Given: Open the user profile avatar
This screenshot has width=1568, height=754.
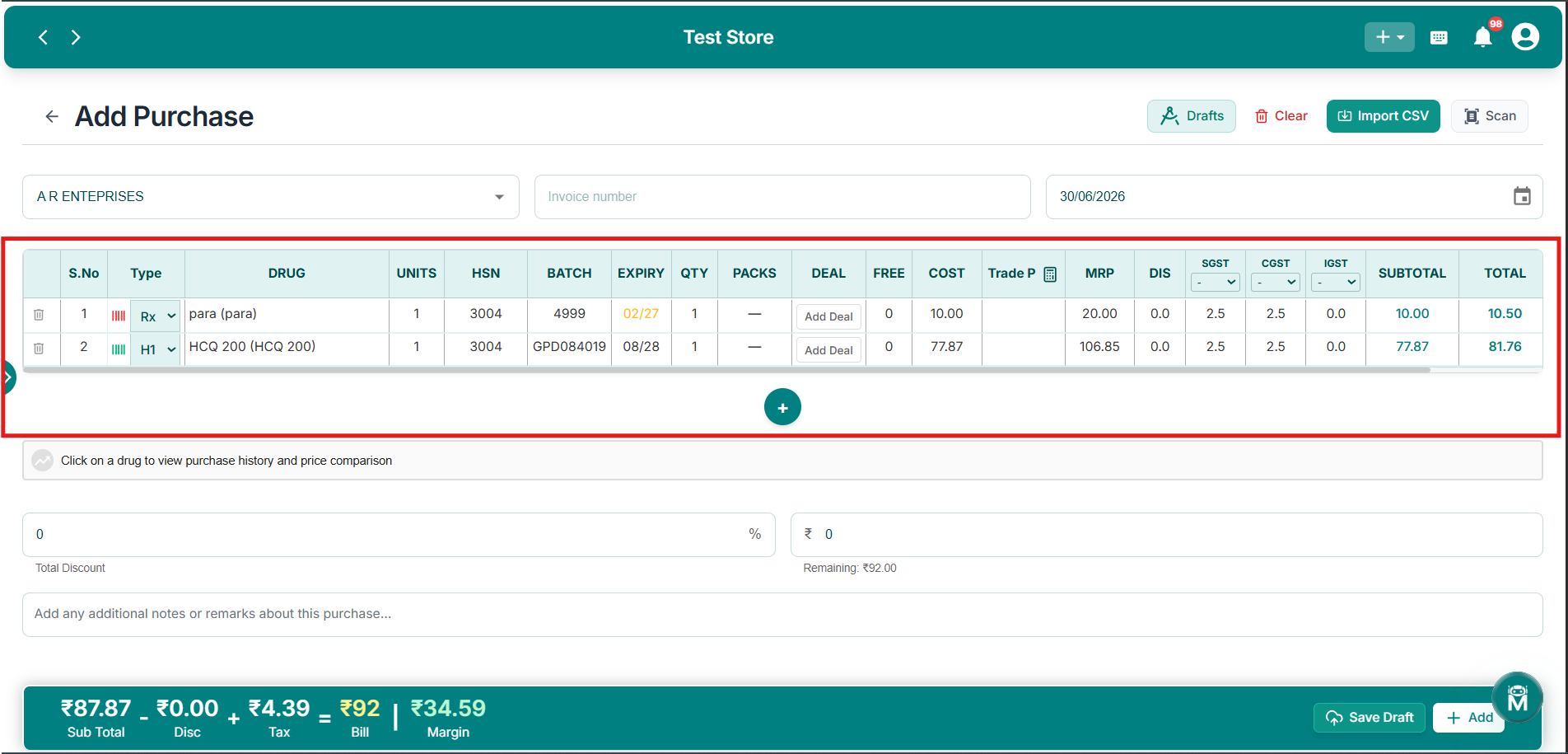Looking at the screenshot, I should point(1525,37).
